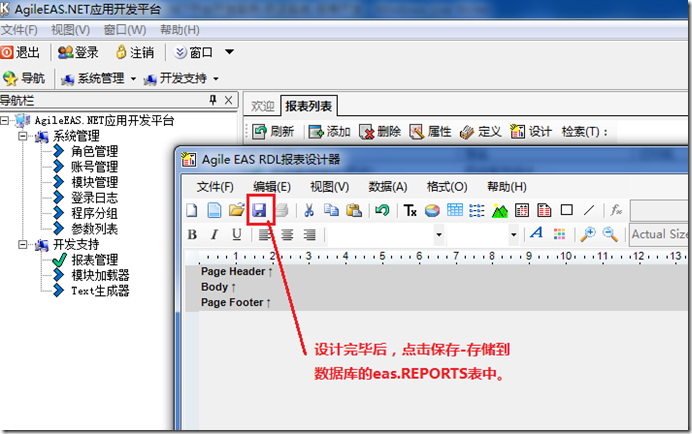Select 模块加载器 in navigation tree
This screenshot has height=434, width=692.
coord(100,275)
